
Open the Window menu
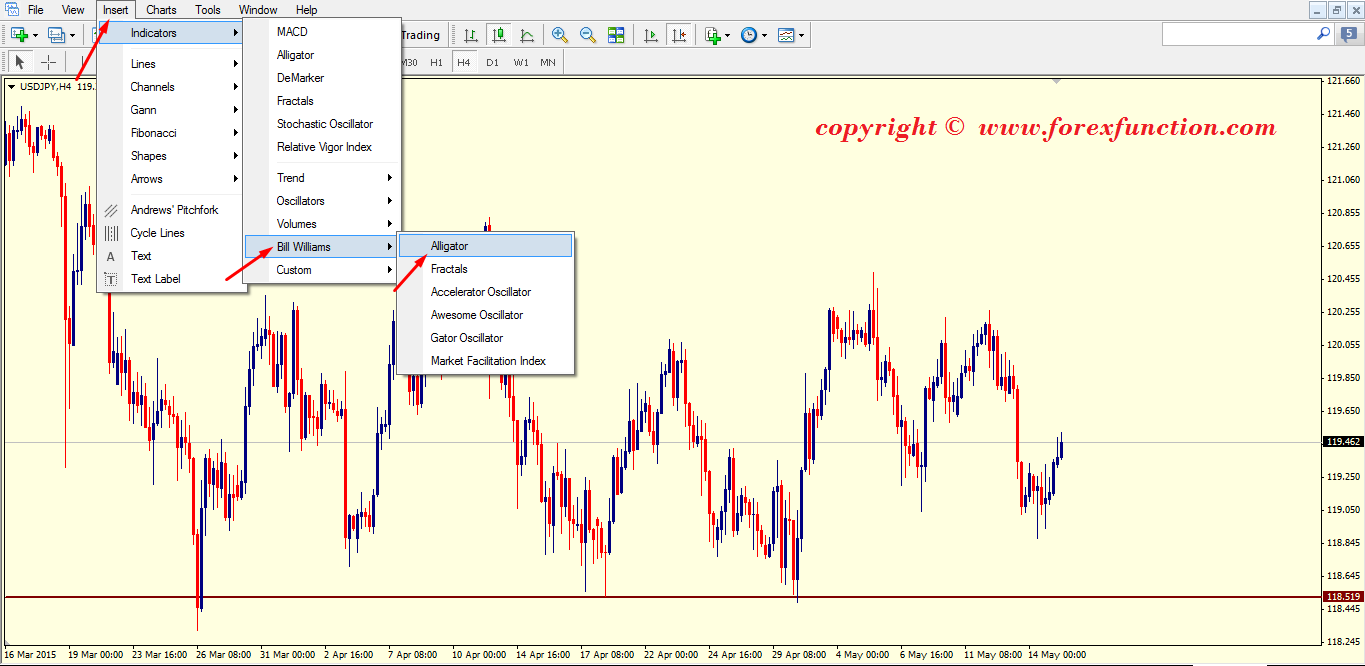(x=258, y=10)
